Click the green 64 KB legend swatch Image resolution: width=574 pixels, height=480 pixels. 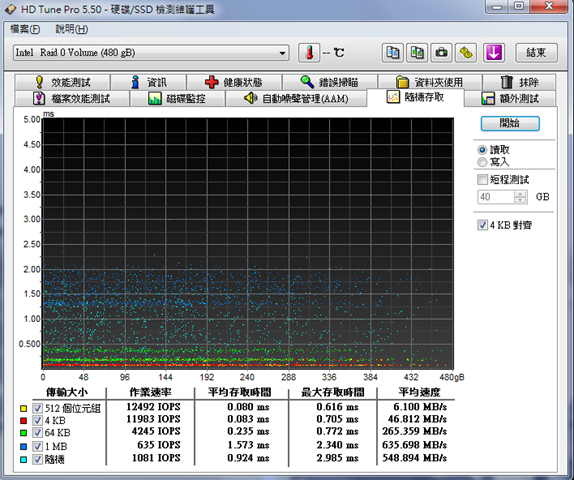23,433
